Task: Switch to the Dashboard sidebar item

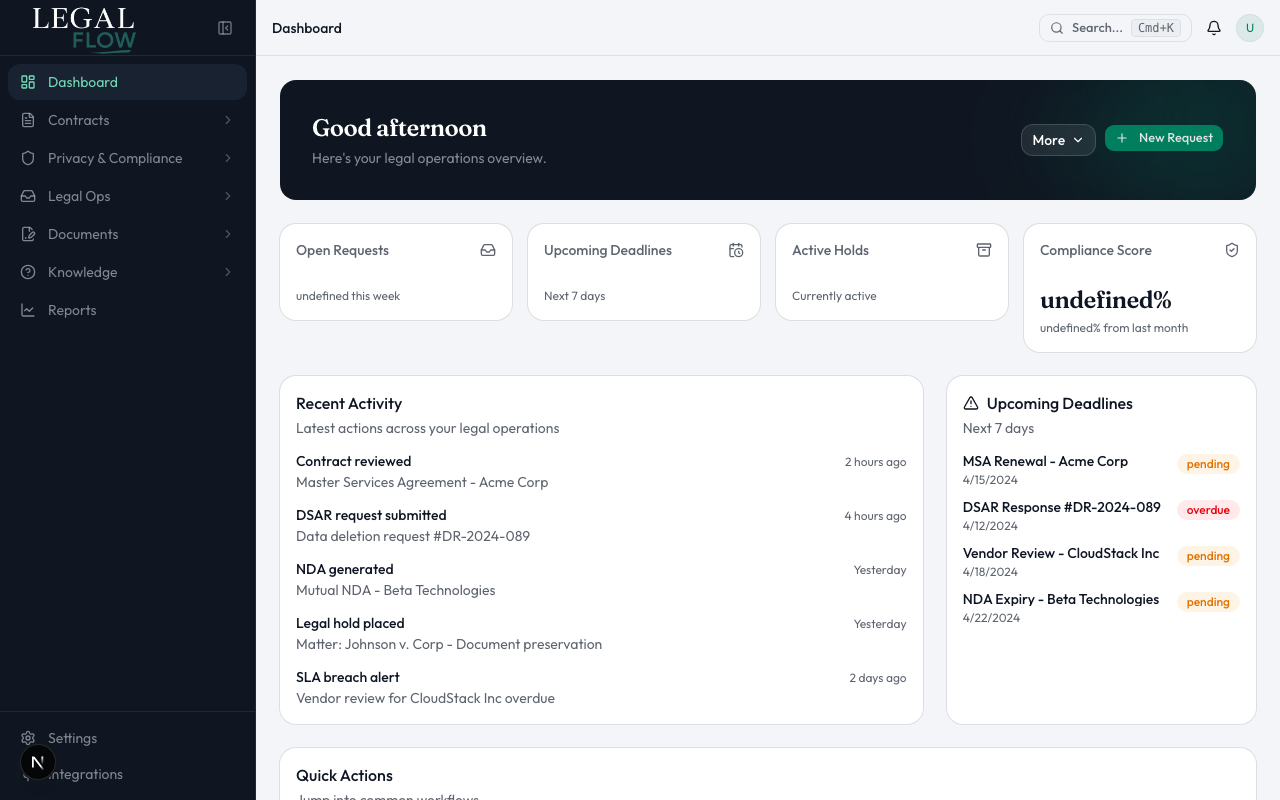Action: click(x=82, y=82)
